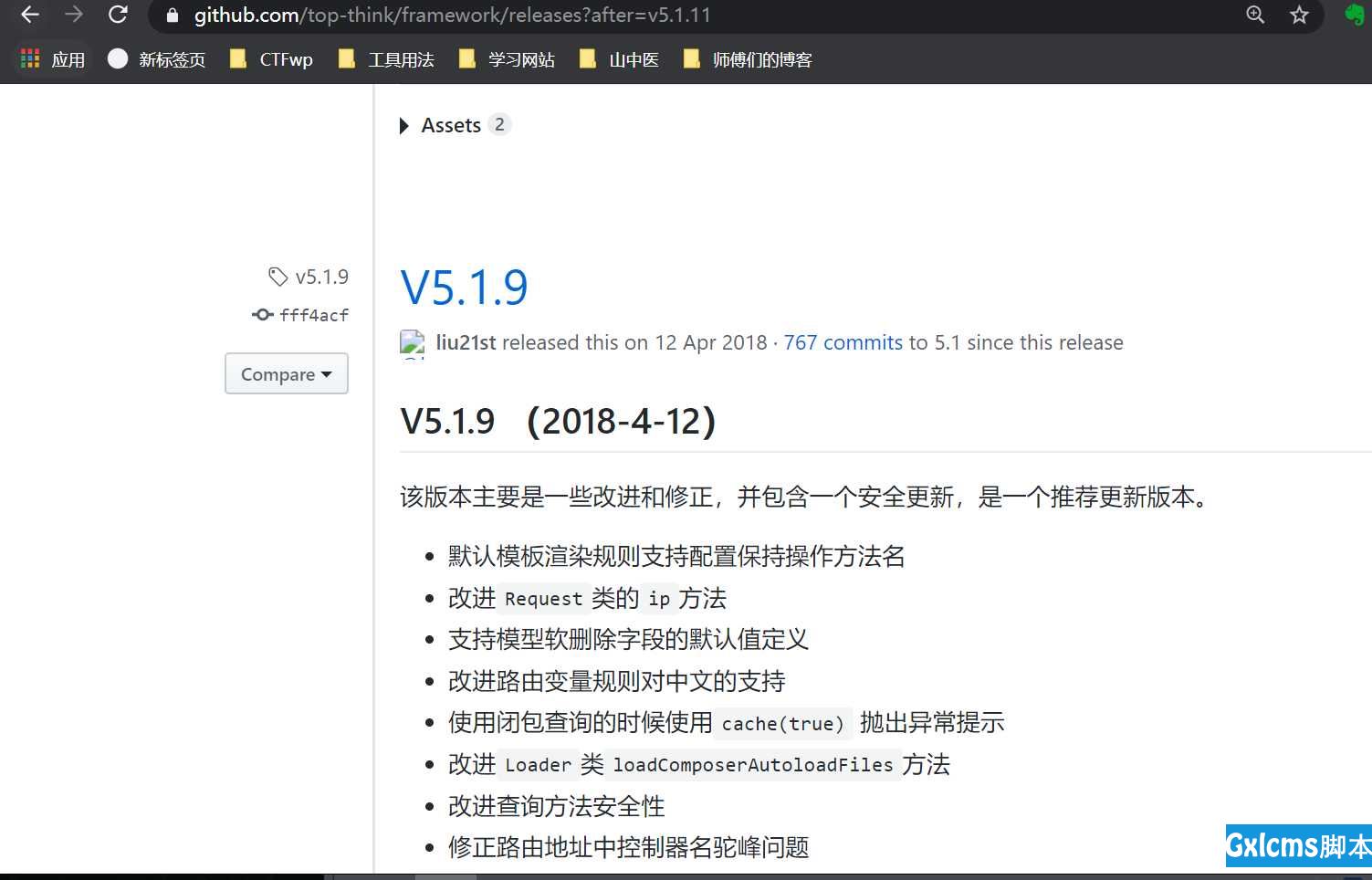
Task: Open the Compare dropdown
Action: point(287,373)
